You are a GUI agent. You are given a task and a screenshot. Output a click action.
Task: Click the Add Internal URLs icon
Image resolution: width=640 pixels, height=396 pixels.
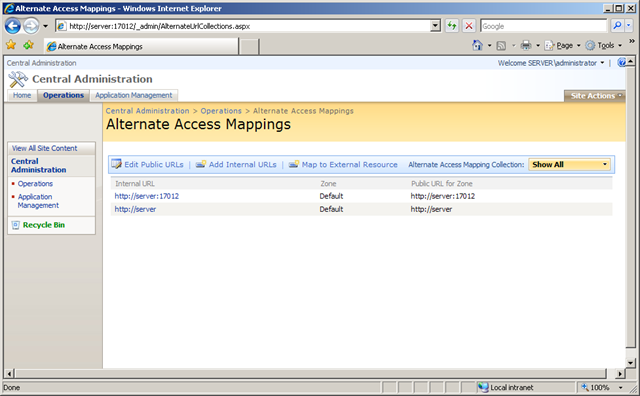201,164
